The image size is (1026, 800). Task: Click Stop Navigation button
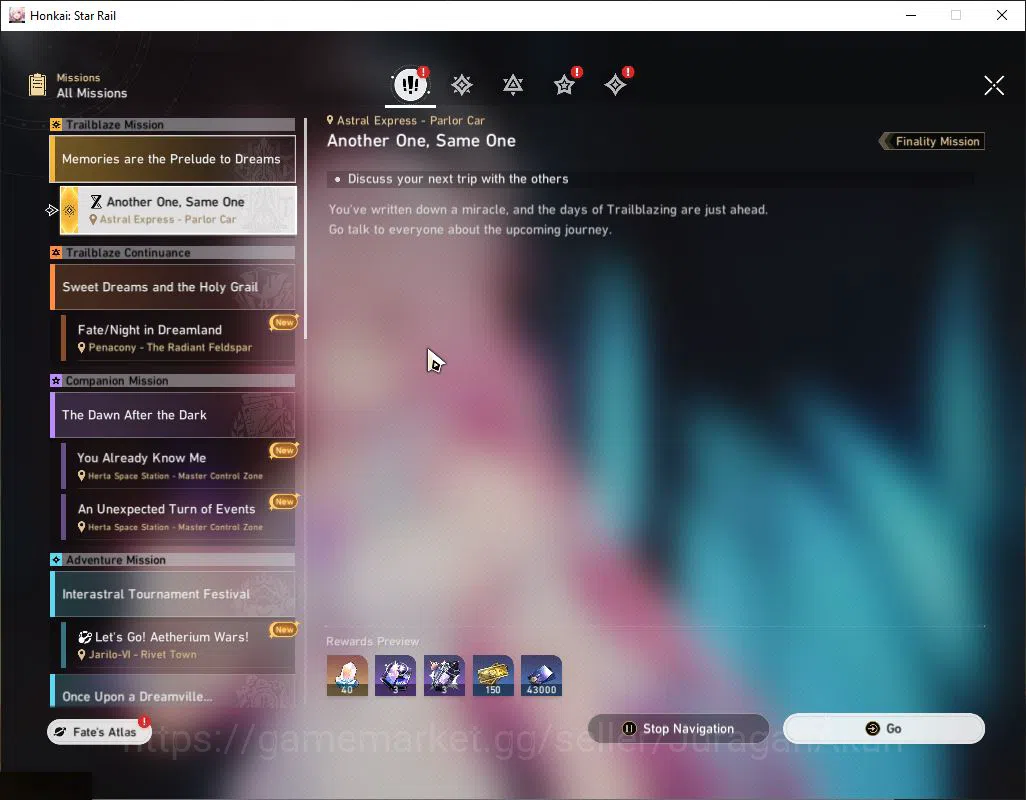point(678,728)
